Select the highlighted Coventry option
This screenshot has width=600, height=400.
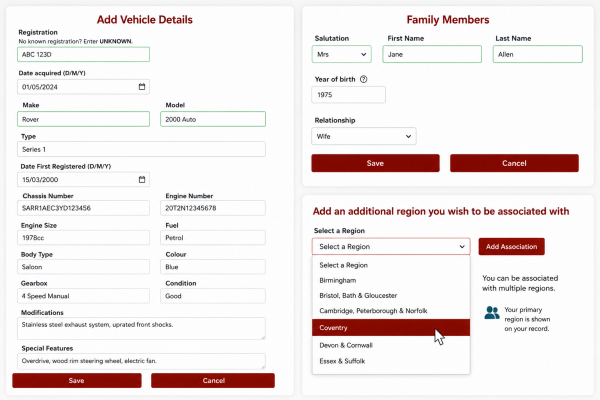391,328
